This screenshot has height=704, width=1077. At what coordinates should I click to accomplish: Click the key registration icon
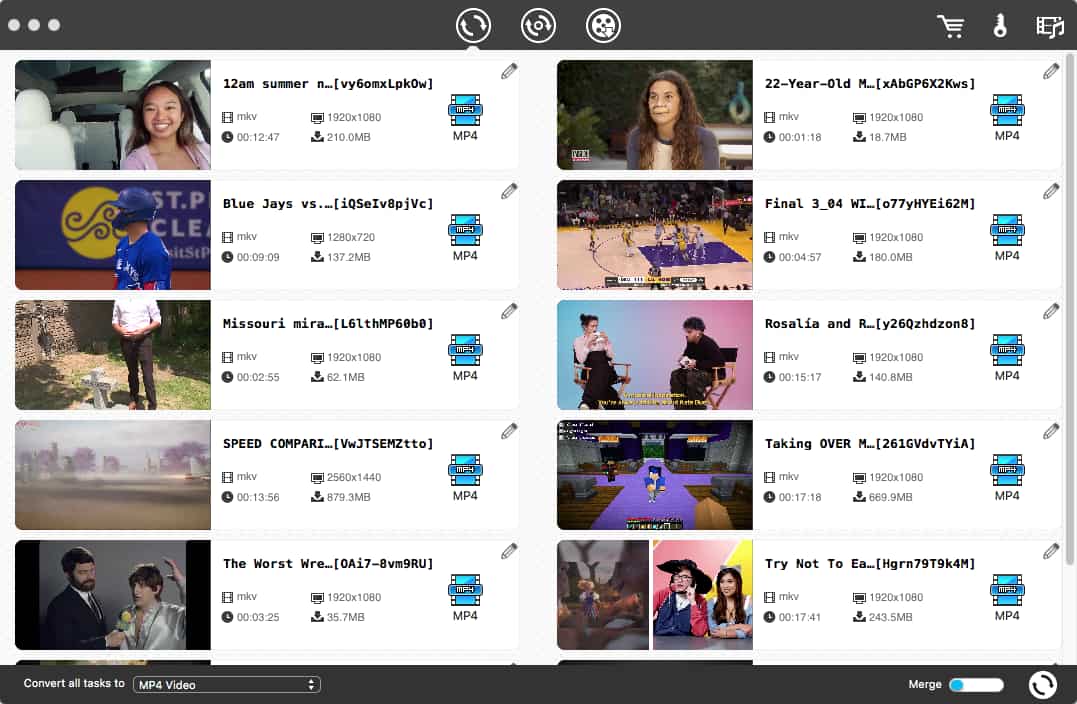pyautogui.click(x=1000, y=27)
